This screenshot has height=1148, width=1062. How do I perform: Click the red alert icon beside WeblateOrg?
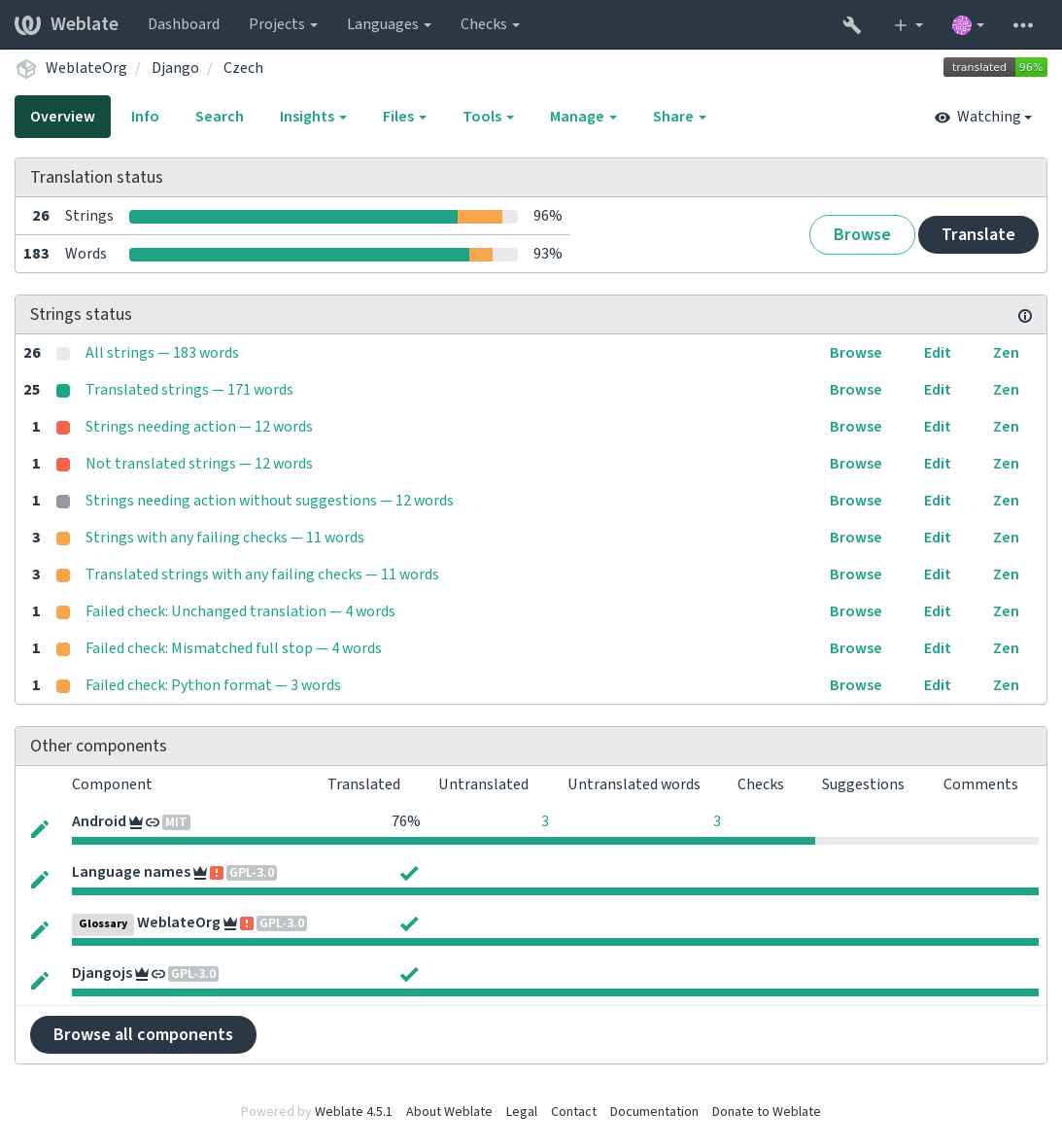pos(247,923)
